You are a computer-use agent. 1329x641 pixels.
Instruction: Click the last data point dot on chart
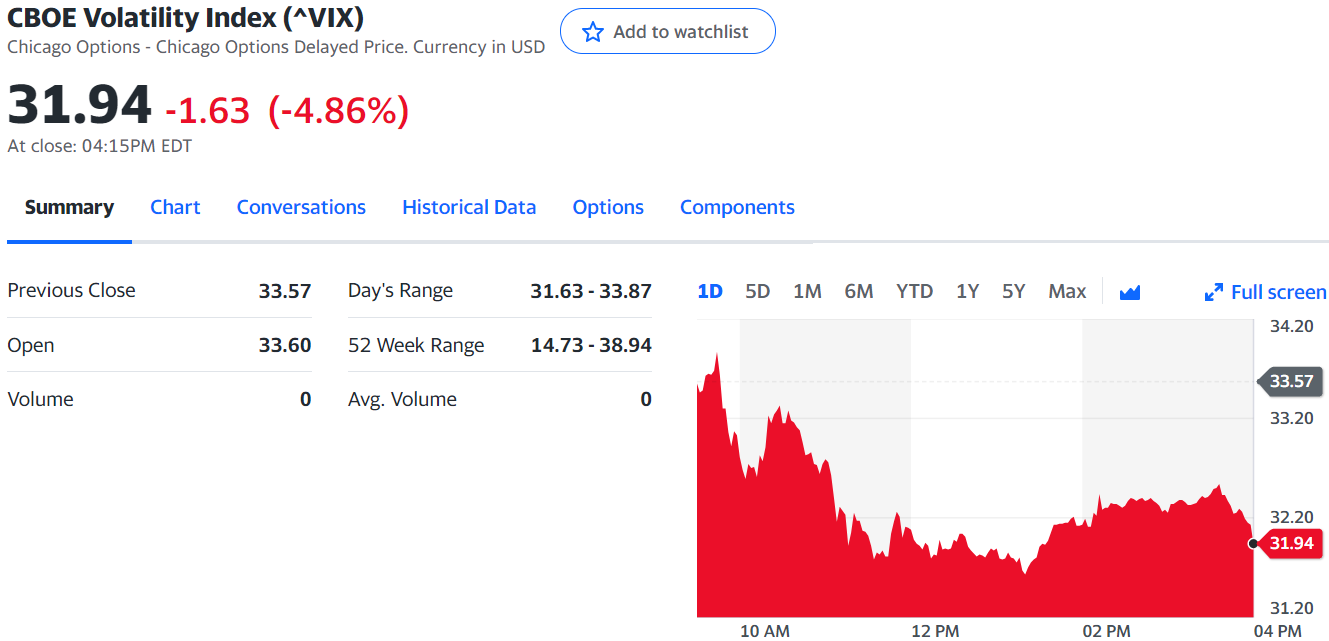[x=1254, y=543]
